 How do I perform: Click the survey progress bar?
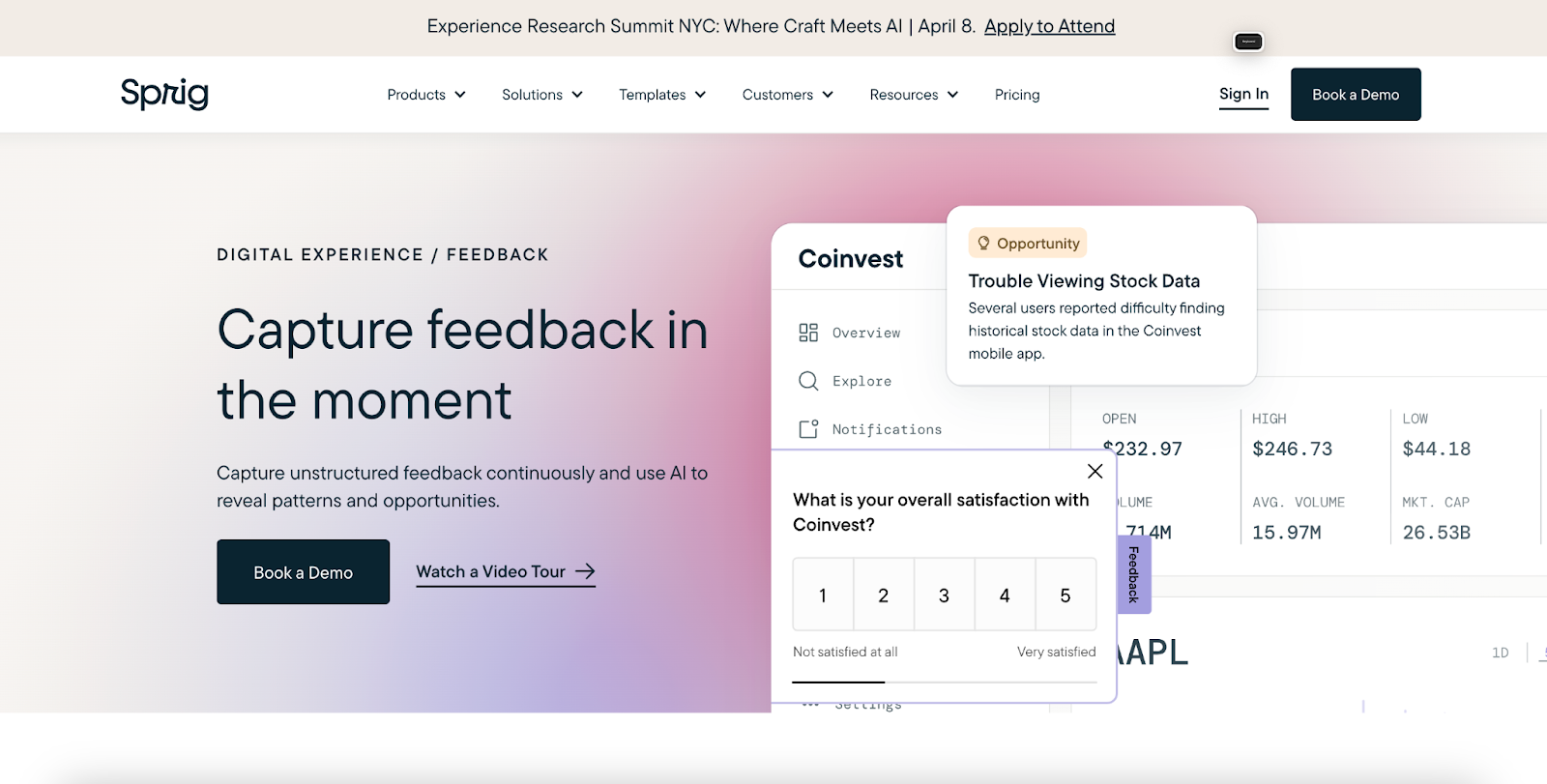click(945, 682)
